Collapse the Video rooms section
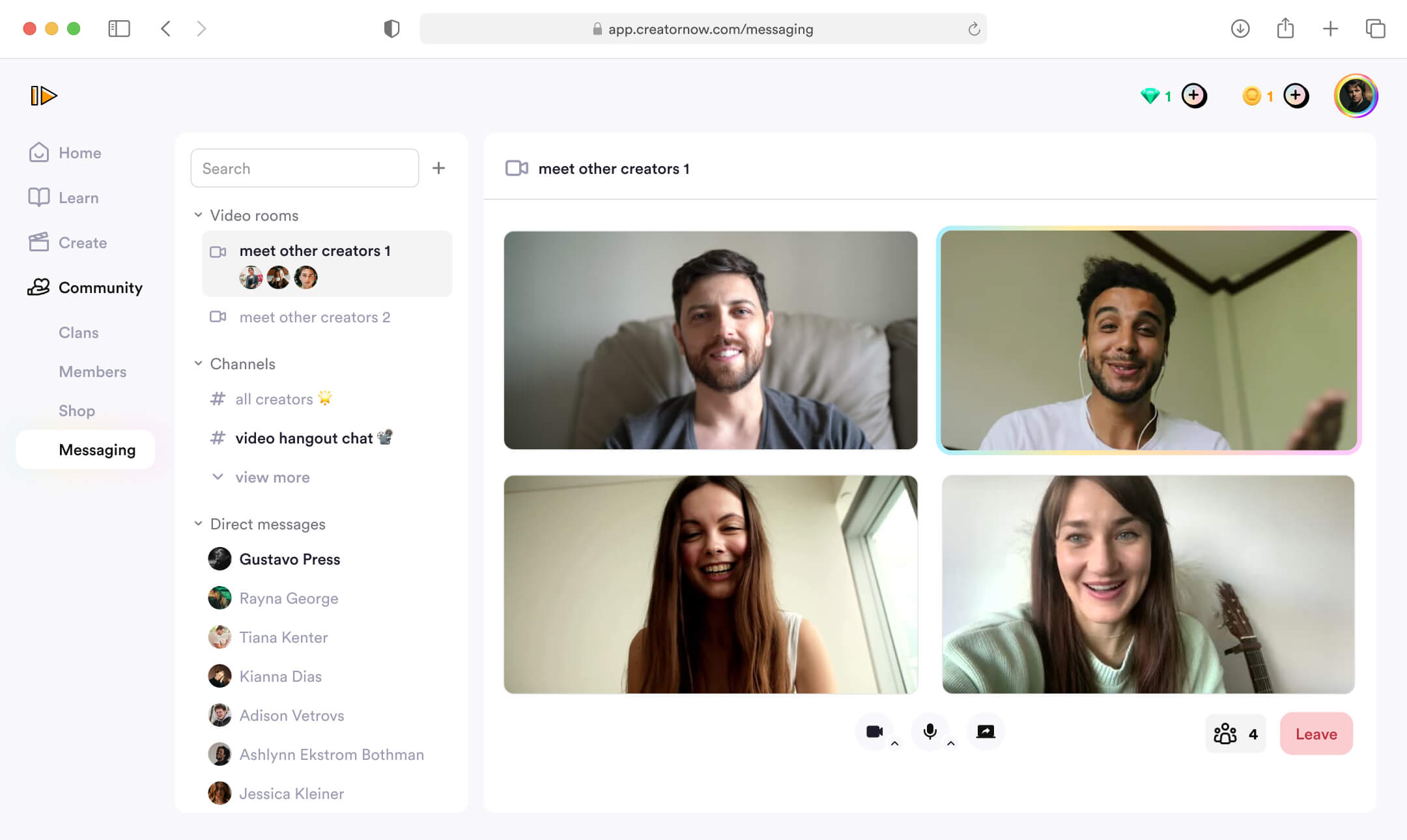This screenshot has width=1407, height=840. [198, 215]
